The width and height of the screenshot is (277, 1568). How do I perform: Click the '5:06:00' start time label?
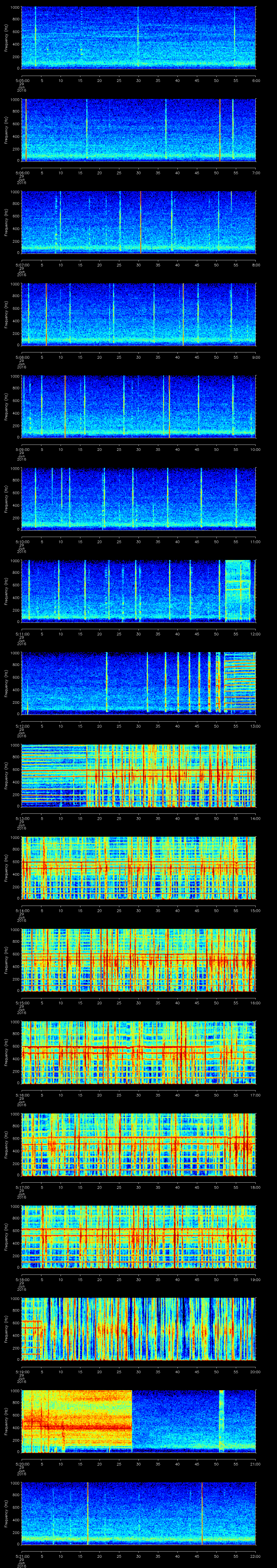coord(22,173)
